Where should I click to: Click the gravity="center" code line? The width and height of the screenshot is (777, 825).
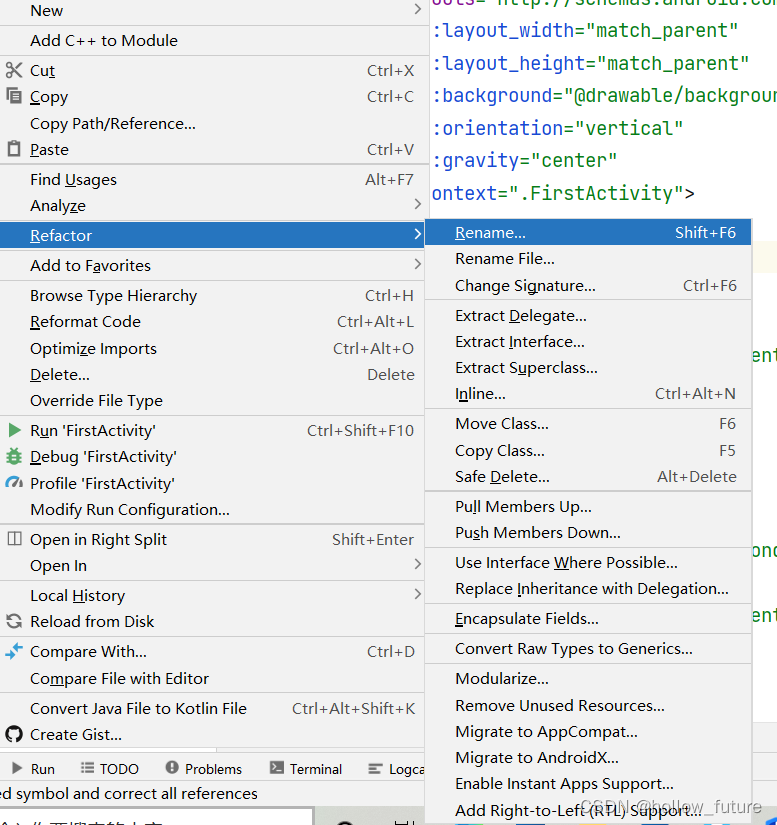524,160
